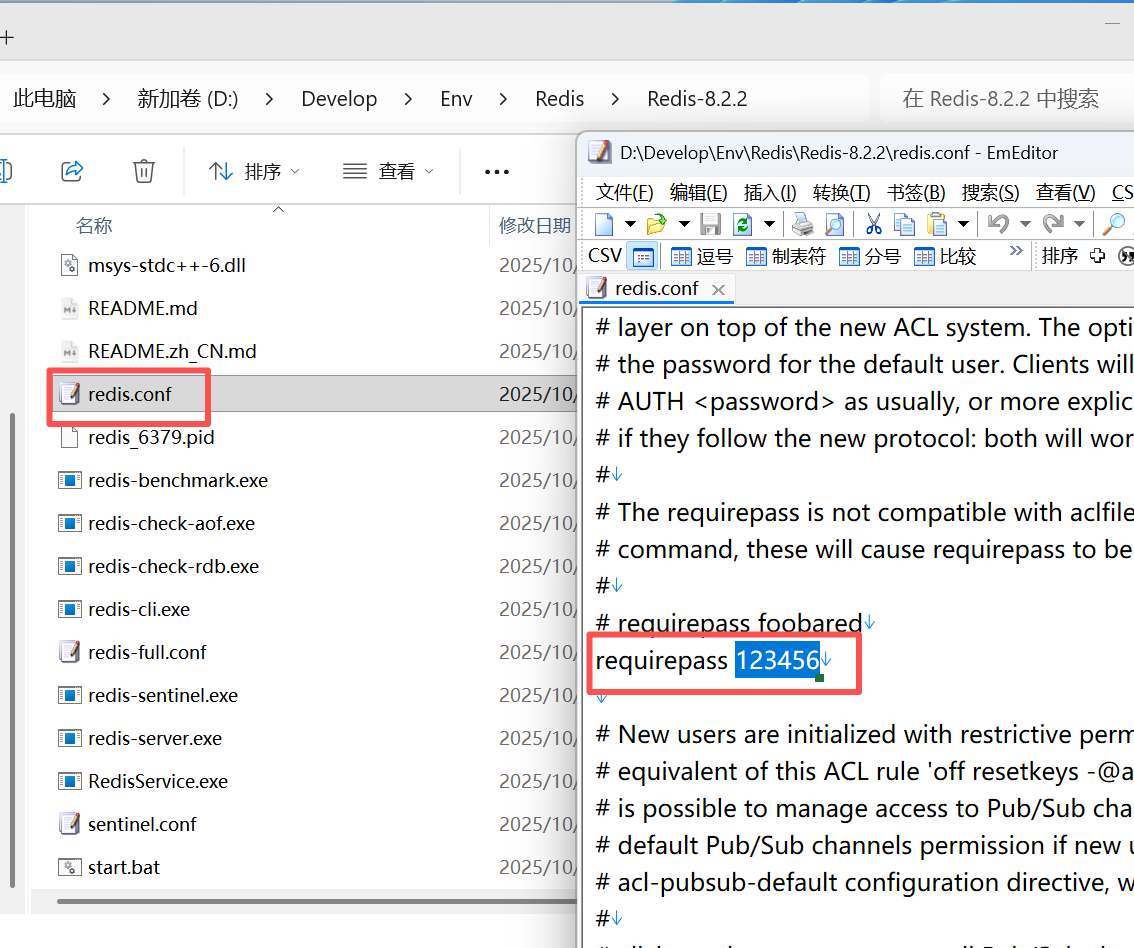The width and height of the screenshot is (1134, 948).
Task: Open the Undo history dropdown arrow
Action: tap(1025, 224)
